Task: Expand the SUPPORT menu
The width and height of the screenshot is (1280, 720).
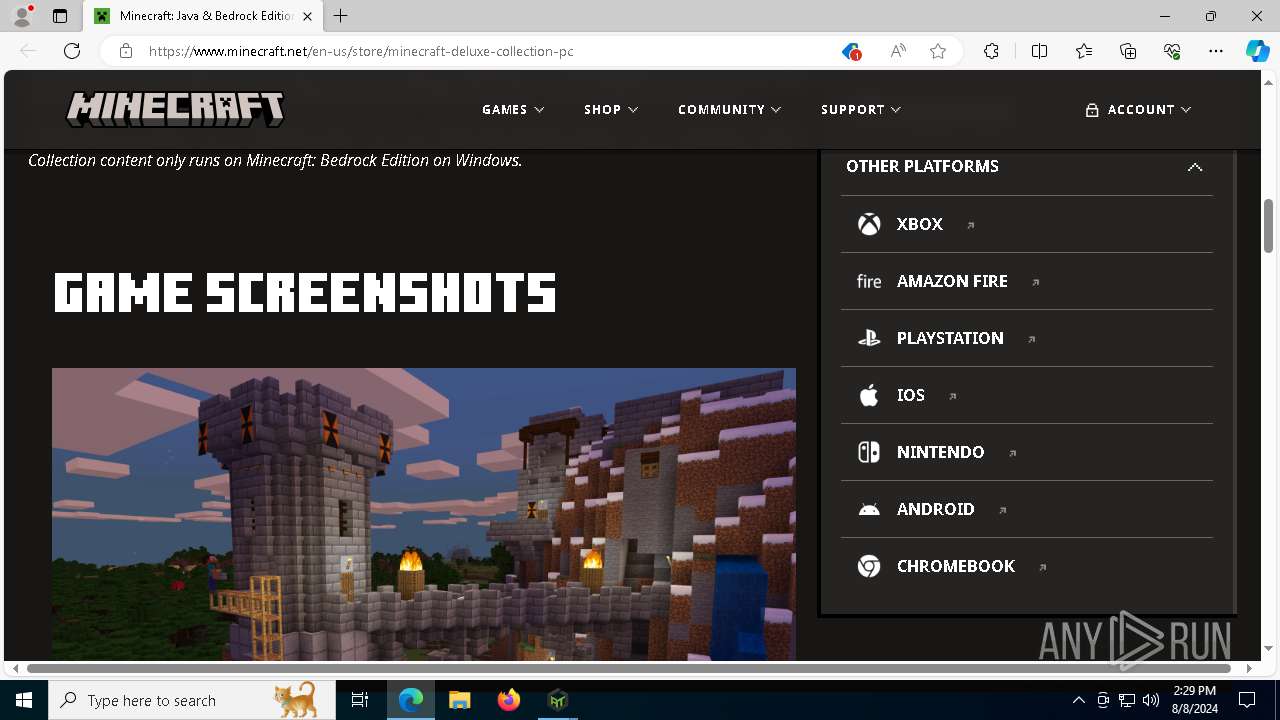Action: point(861,110)
